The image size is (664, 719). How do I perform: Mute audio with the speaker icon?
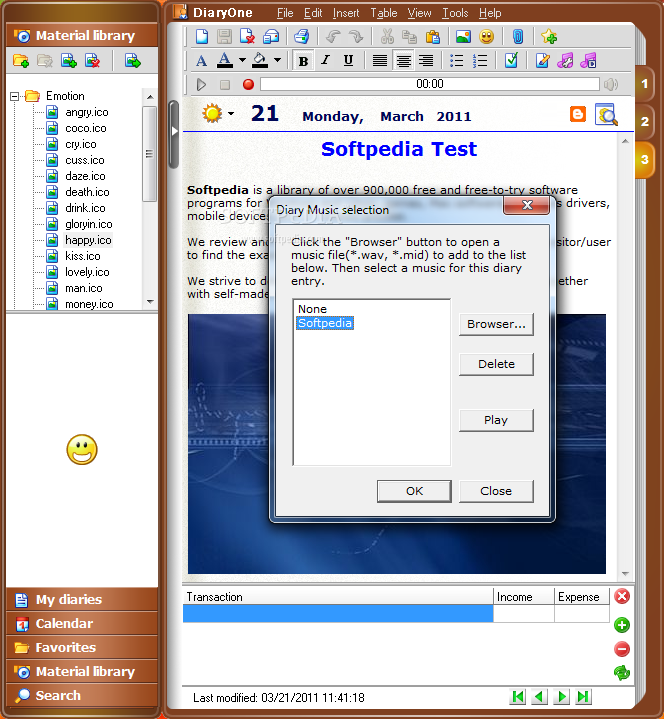[x=611, y=84]
